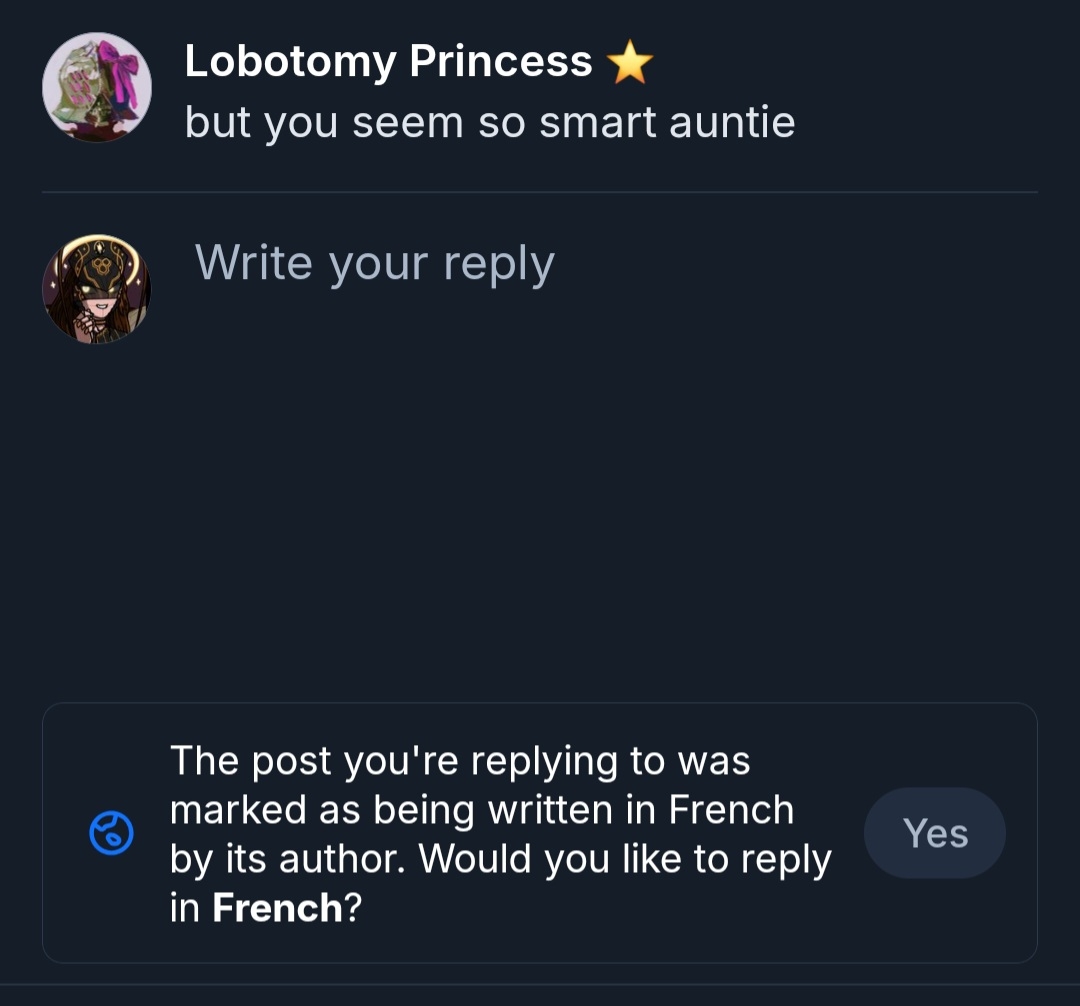Click the word 'Lobotomy' in the author name
The width and height of the screenshot is (1080, 1006).
tap(289, 62)
